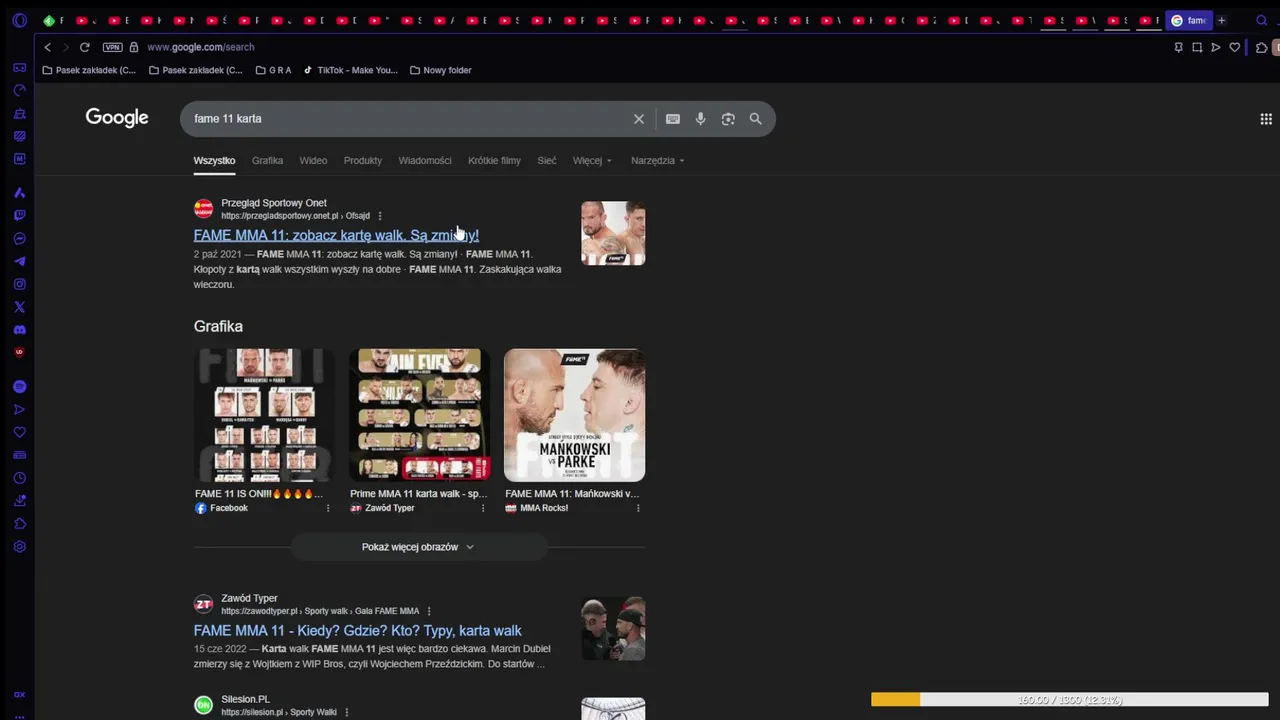Viewport: 1280px width, 720px height.
Task: Clear the Google search box with X
Action: point(639,119)
